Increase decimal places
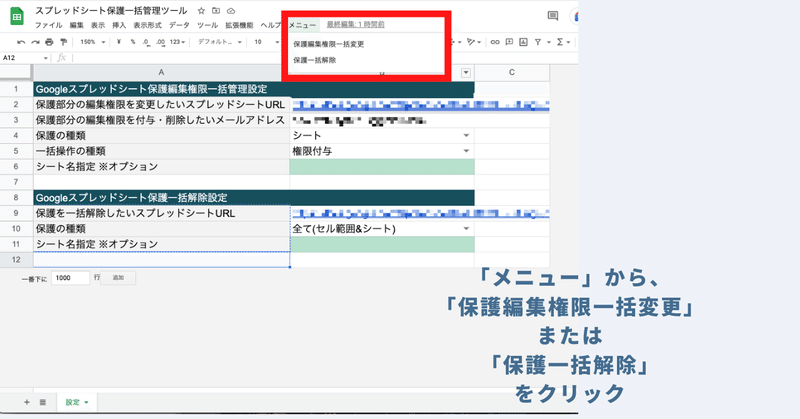This screenshot has width=800, height=419. (161, 42)
